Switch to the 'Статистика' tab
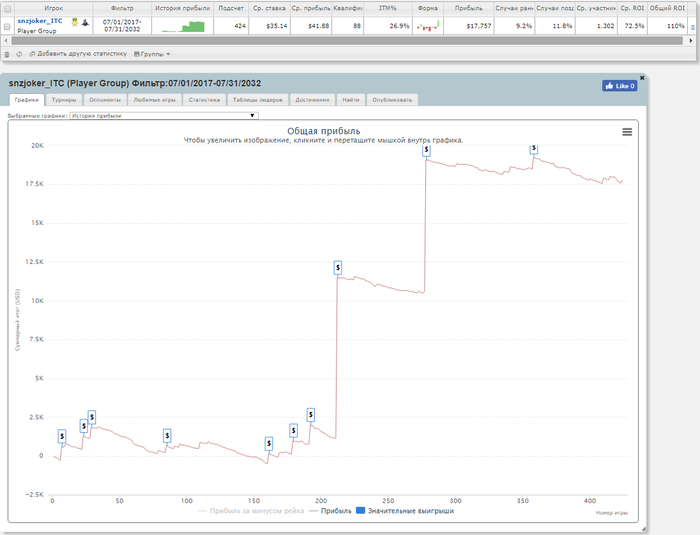 204,100
